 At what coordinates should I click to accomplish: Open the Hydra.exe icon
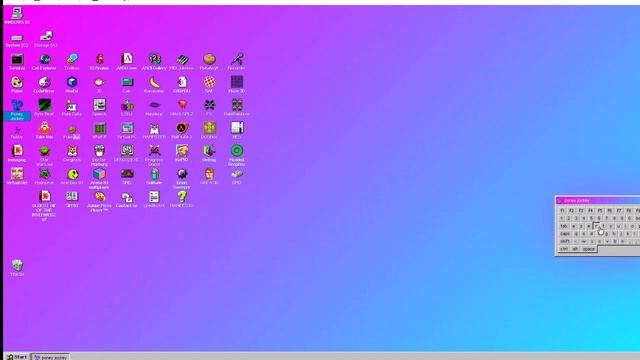[44, 176]
